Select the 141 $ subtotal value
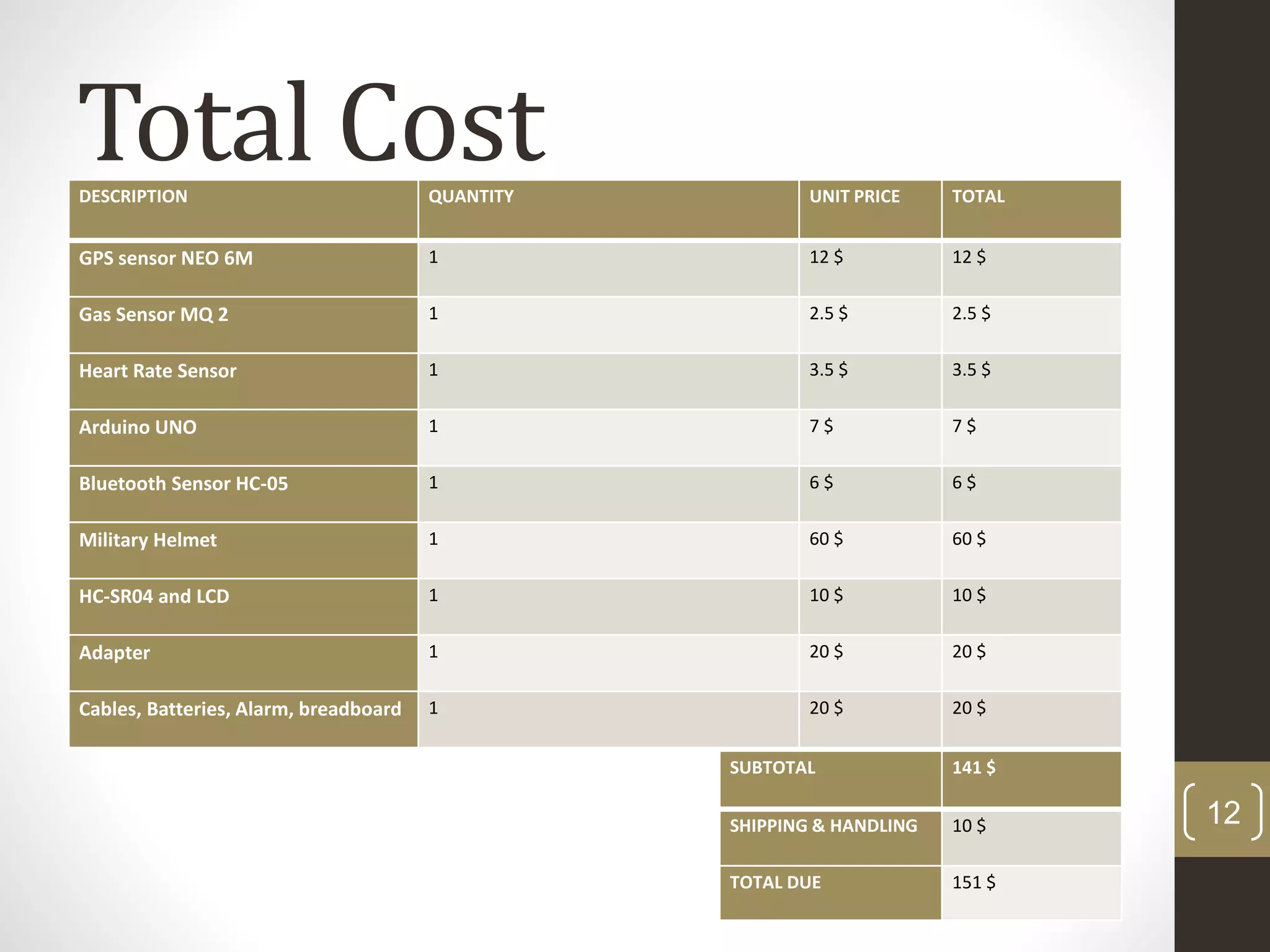The height and width of the screenshot is (952, 1270). (974, 769)
